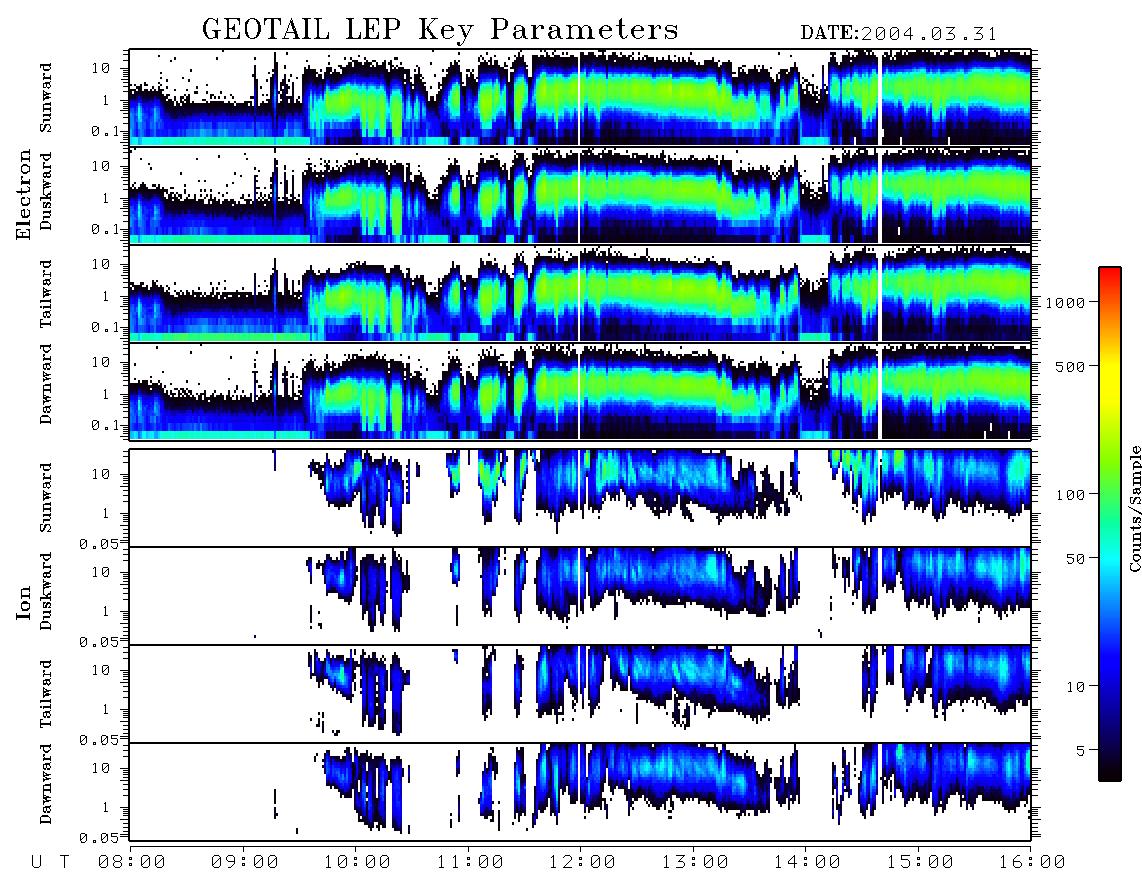
Task: Click the 500 colorbar tick value
Action: coord(1071,366)
